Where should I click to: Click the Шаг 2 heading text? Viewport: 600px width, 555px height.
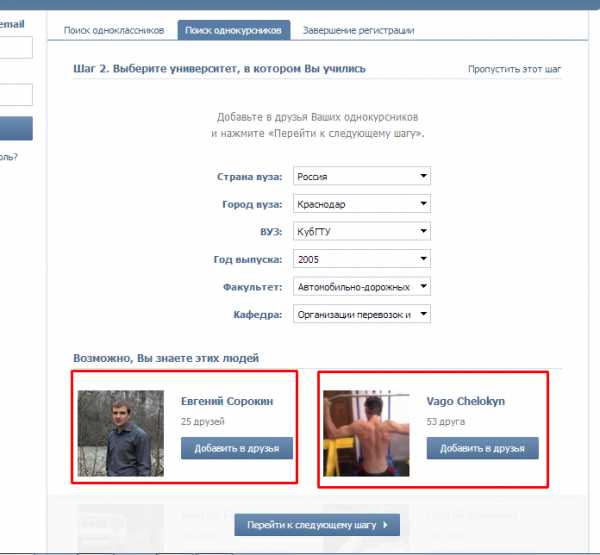point(219,69)
